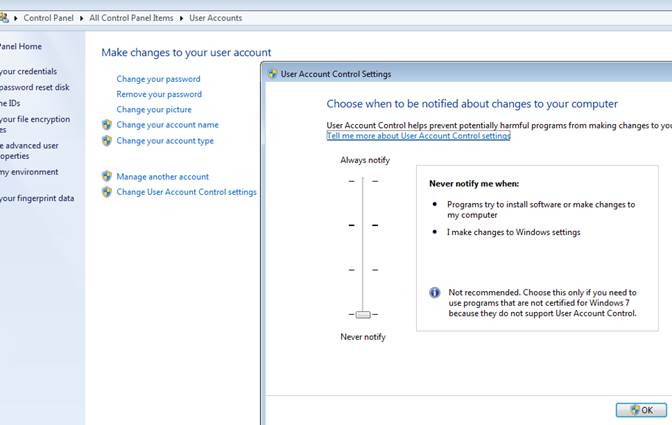
Task: Expand the arrow after All Control Panel Items
Action: (181, 18)
